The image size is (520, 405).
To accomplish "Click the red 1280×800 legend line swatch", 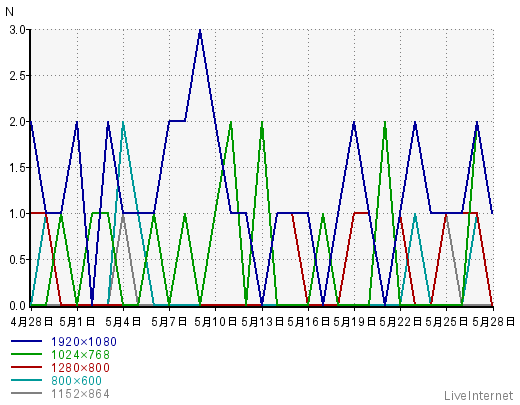I will pos(27,367).
